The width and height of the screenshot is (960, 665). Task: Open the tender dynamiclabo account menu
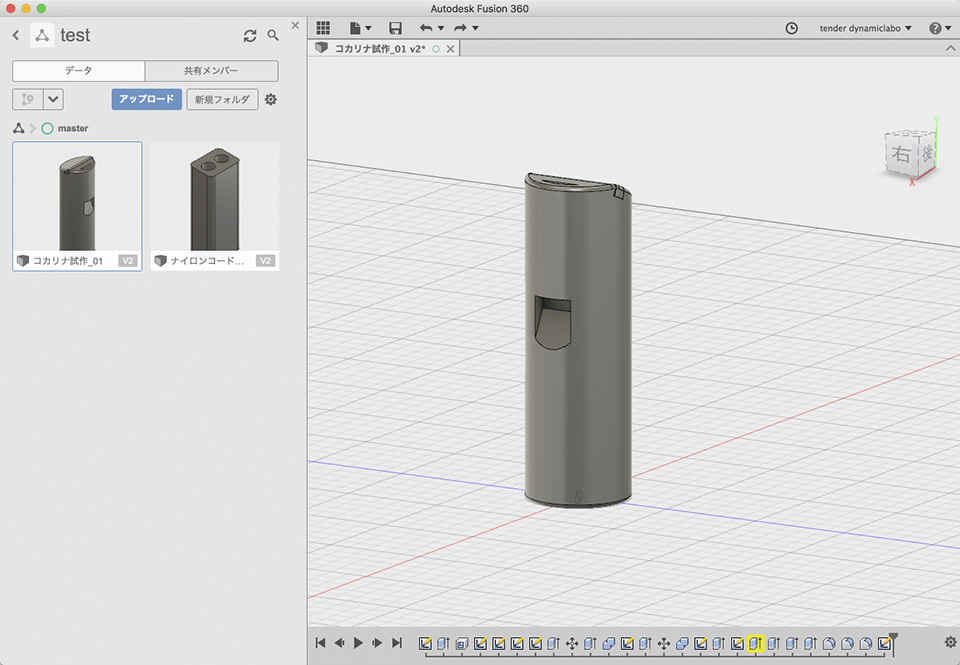(x=865, y=28)
